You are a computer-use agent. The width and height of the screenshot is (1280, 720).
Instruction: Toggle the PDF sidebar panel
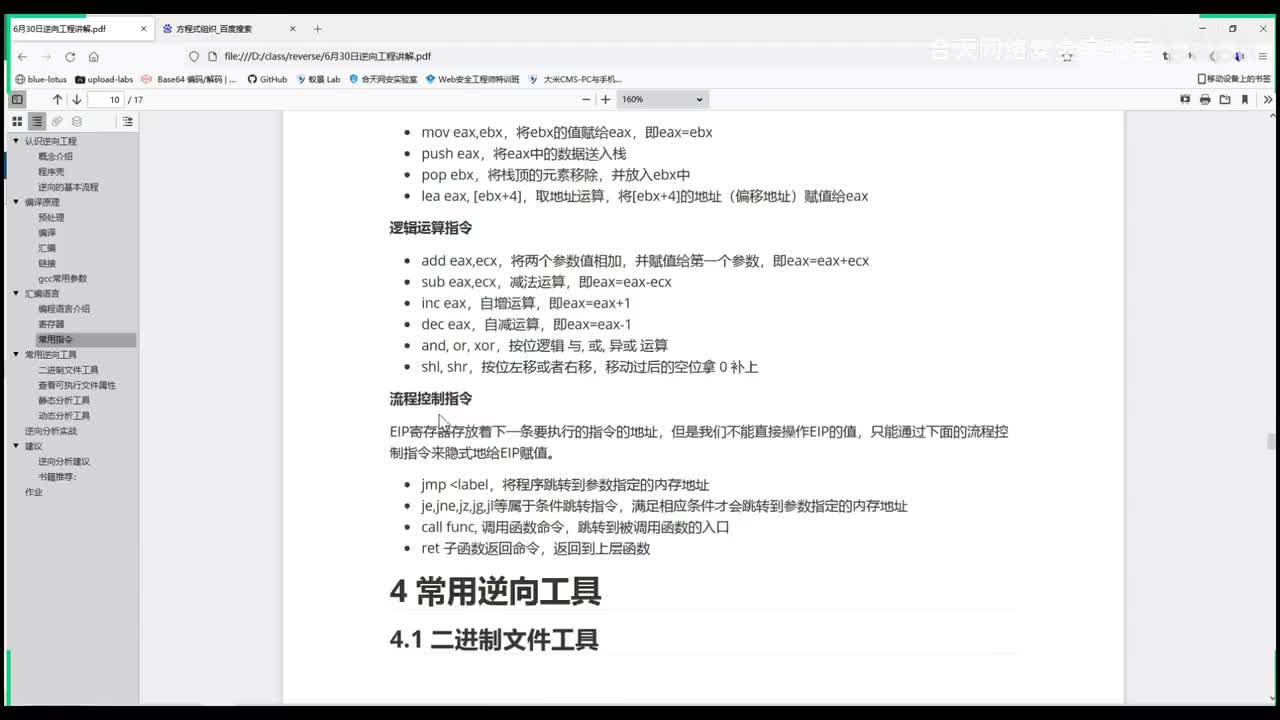pos(17,100)
